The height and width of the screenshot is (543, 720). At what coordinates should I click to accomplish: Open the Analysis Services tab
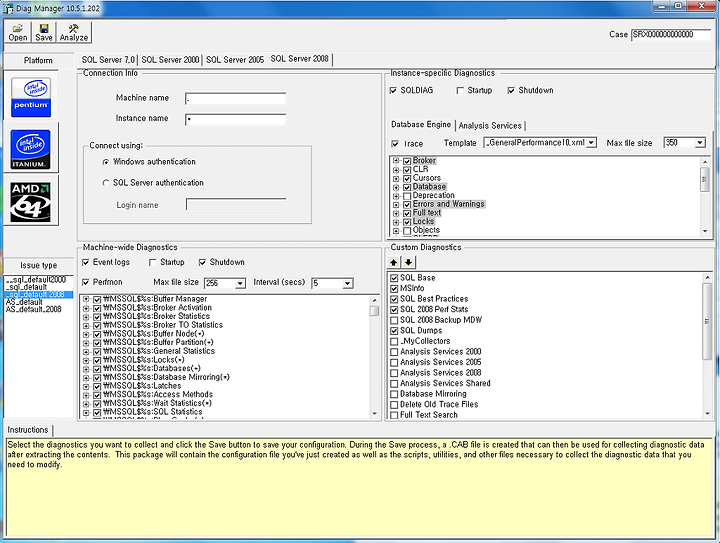(490, 125)
